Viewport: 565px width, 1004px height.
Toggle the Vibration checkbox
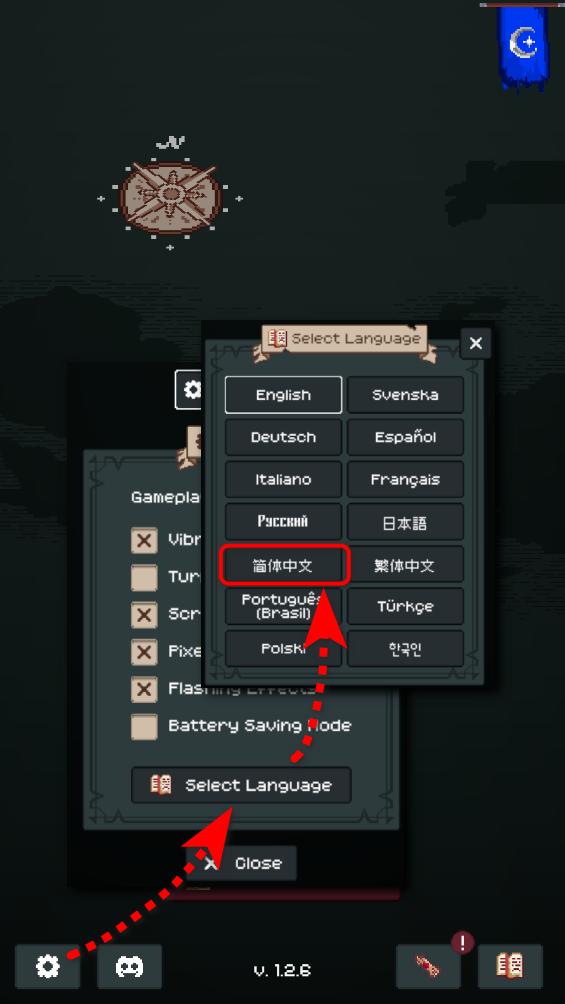click(144, 540)
